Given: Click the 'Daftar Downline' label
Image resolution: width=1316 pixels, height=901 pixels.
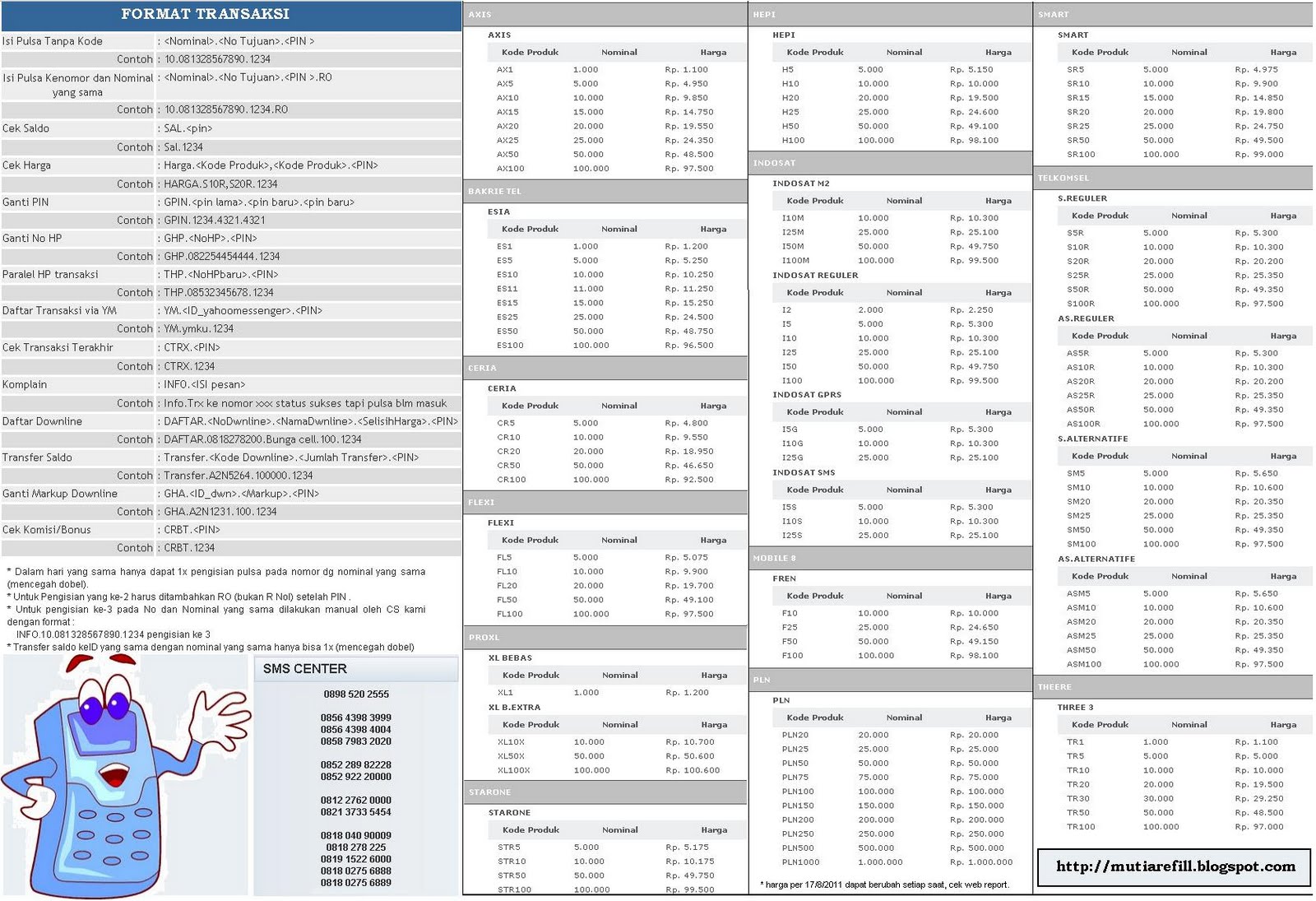Looking at the screenshot, I should click(x=42, y=421).
